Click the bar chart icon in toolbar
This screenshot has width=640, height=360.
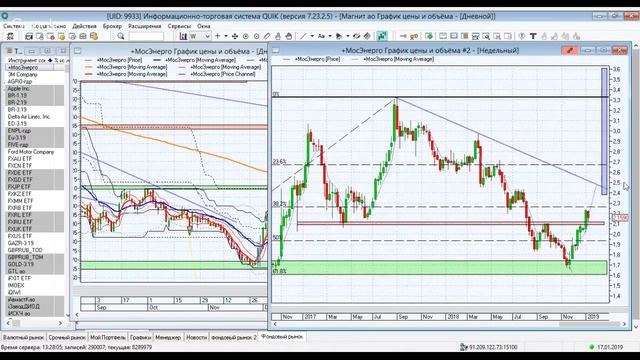pos(183,36)
